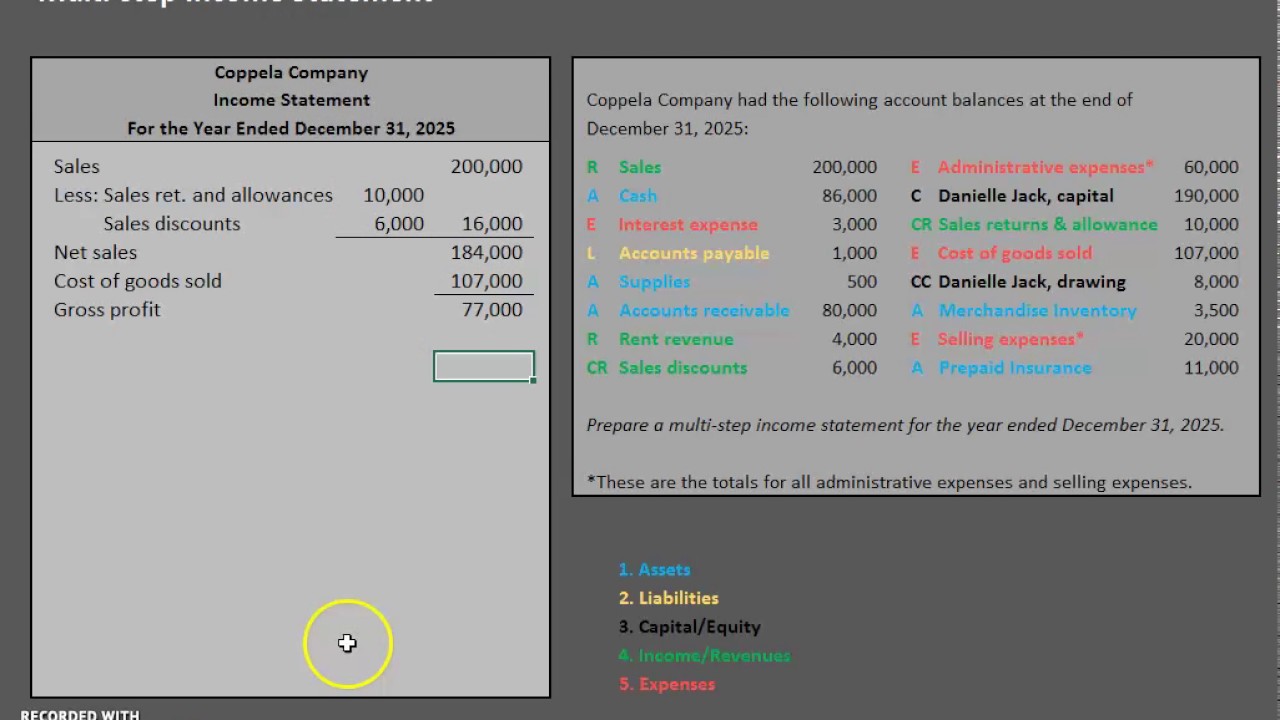Click the 184,000 net sales amount
This screenshot has width=1280, height=720.
[486, 252]
